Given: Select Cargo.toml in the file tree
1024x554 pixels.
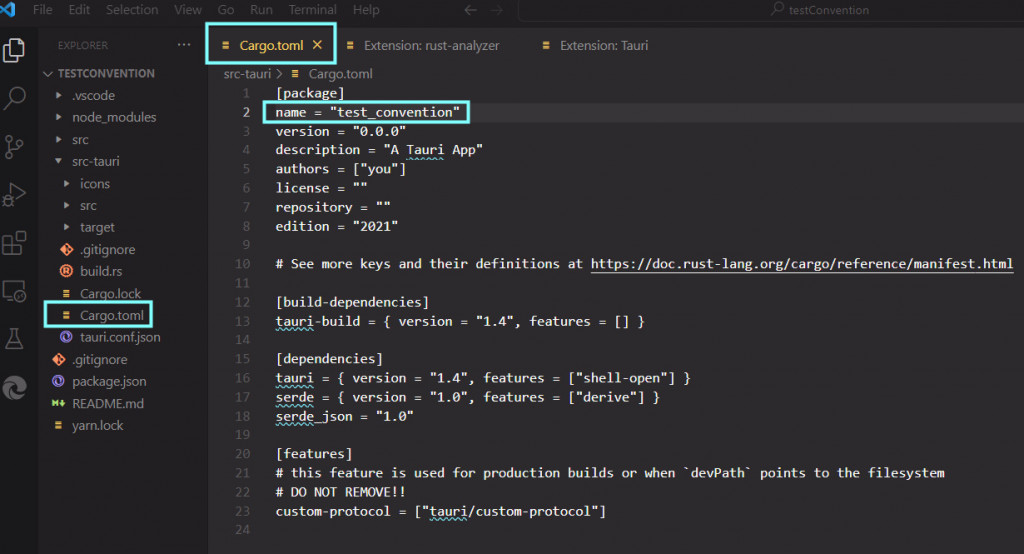Looking at the screenshot, I should coord(112,315).
